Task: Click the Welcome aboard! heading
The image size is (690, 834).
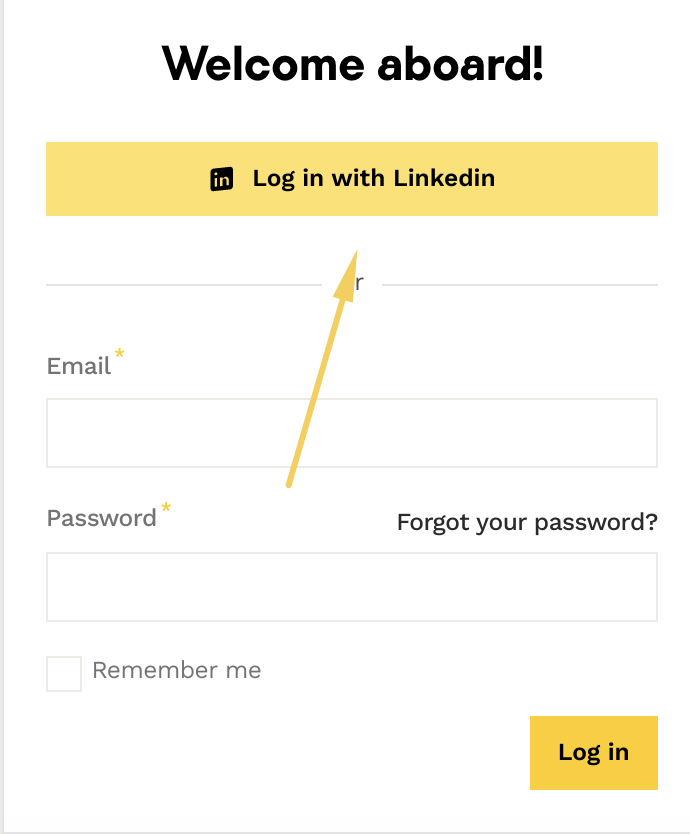Action: pyautogui.click(x=352, y=65)
